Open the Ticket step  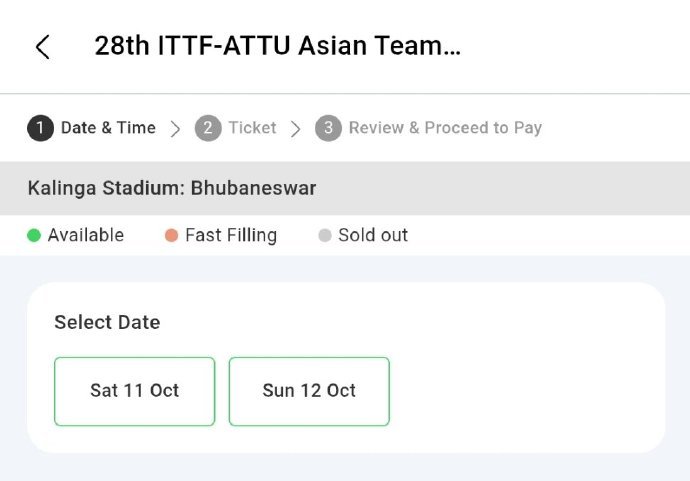(x=252, y=128)
